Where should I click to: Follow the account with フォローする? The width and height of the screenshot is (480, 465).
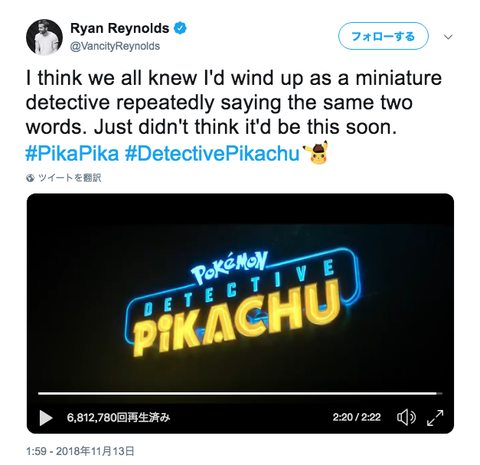tap(383, 36)
